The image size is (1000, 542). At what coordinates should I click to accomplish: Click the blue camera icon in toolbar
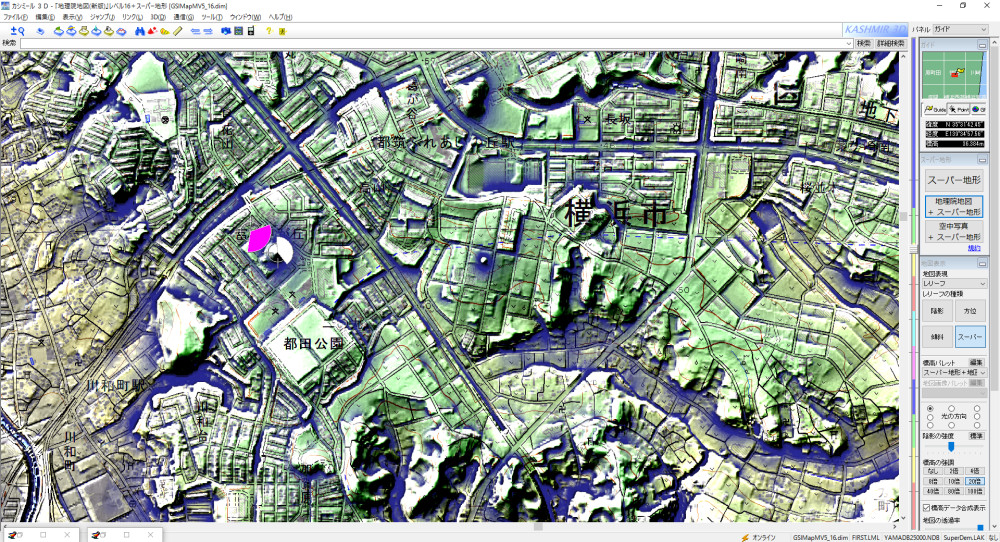click(x=225, y=31)
